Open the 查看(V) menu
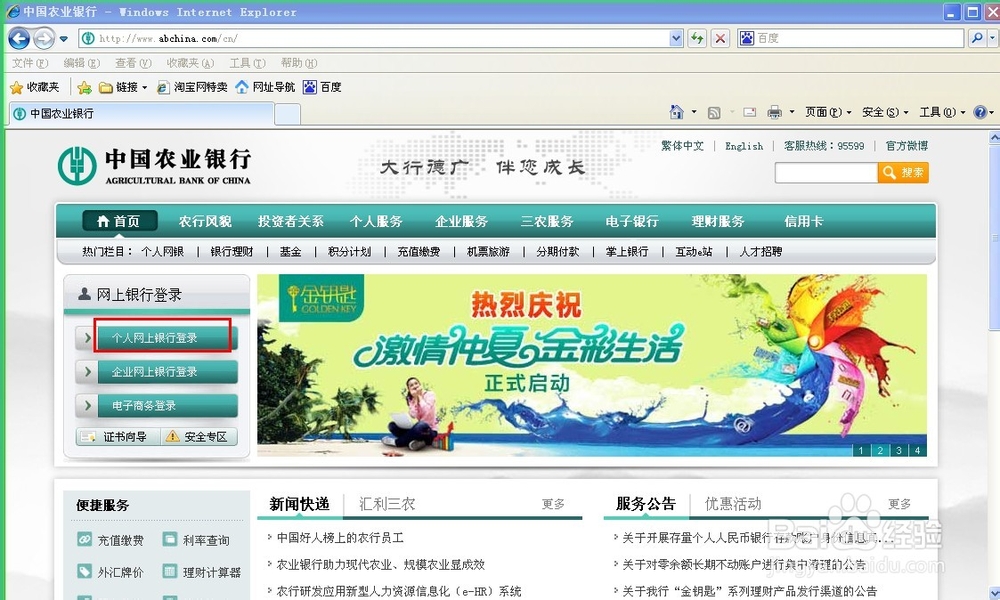The height and width of the screenshot is (600, 1000). (x=133, y=62)
